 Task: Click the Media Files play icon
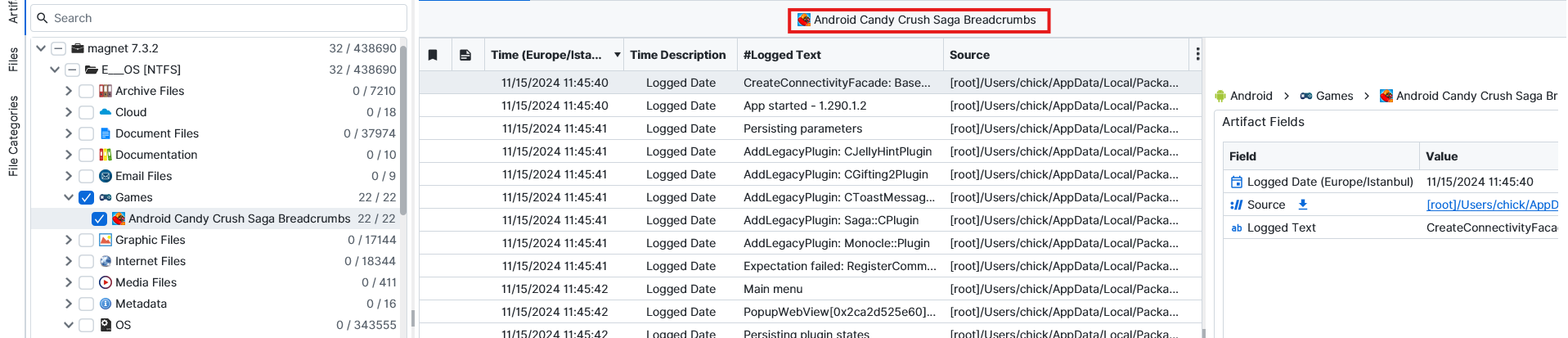[106, 282]
